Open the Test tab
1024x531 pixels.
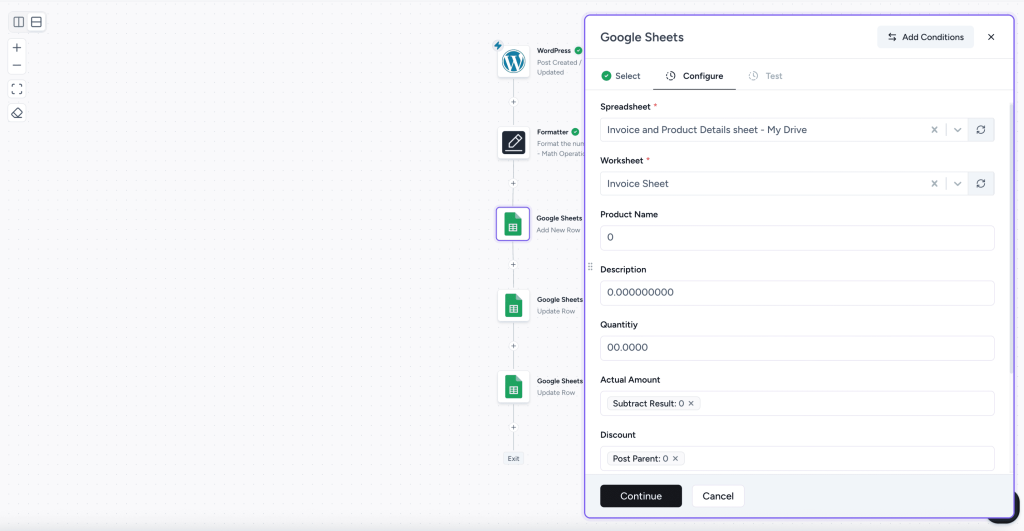click(766, 76)
